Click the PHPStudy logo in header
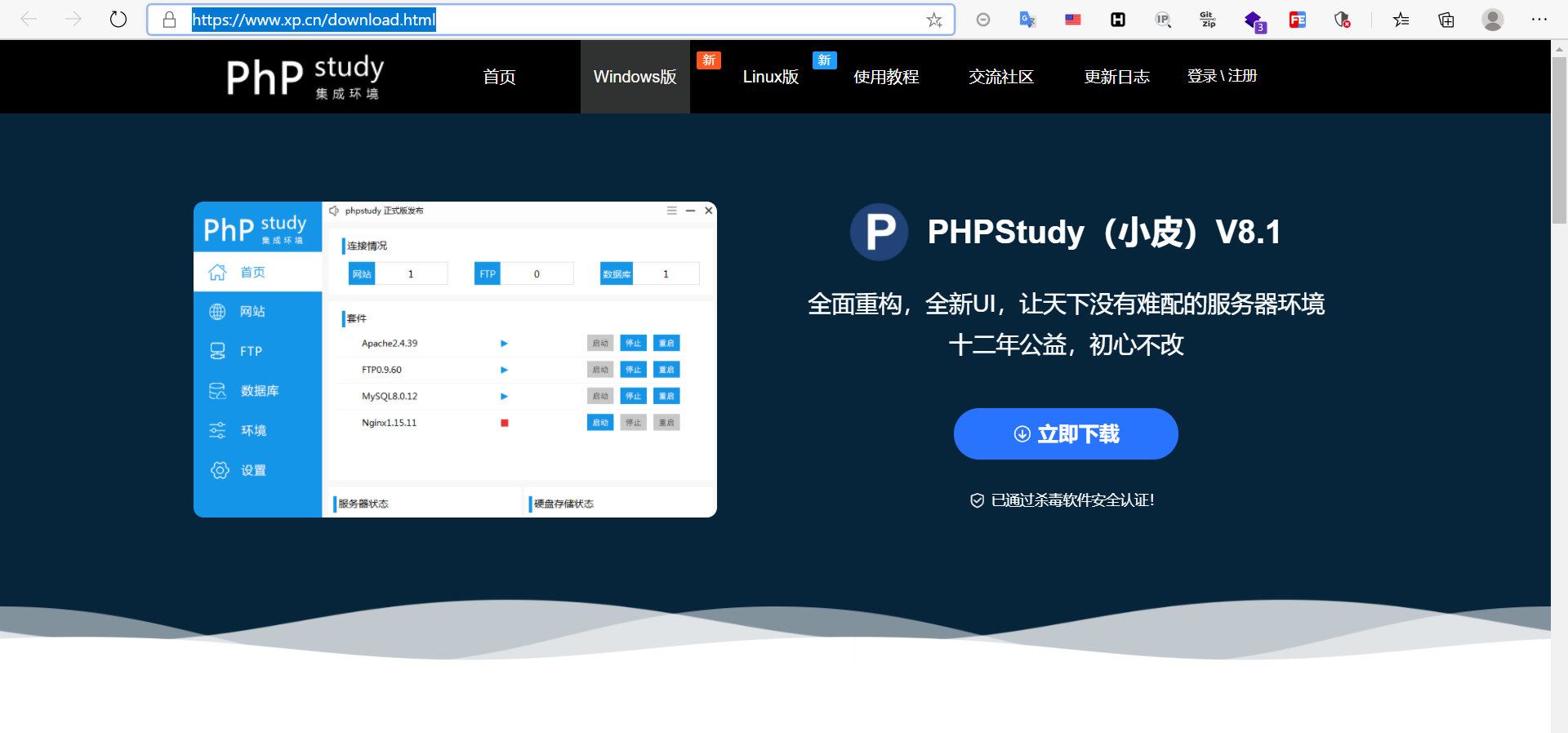The width and height of the screenshot is (1568, 733). click(305, 77)
